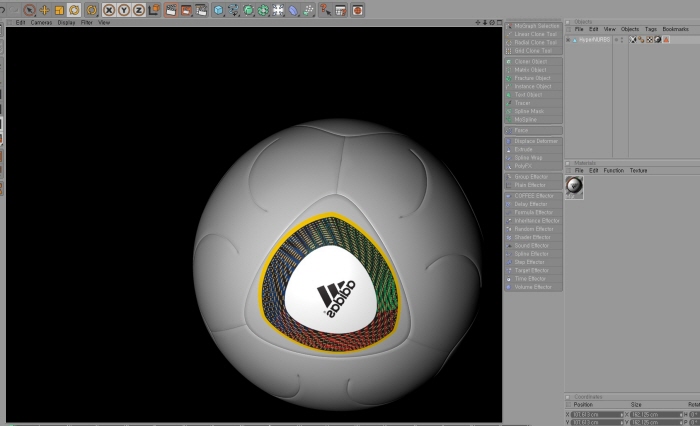Add a Cloner Object

click(533, 62)
